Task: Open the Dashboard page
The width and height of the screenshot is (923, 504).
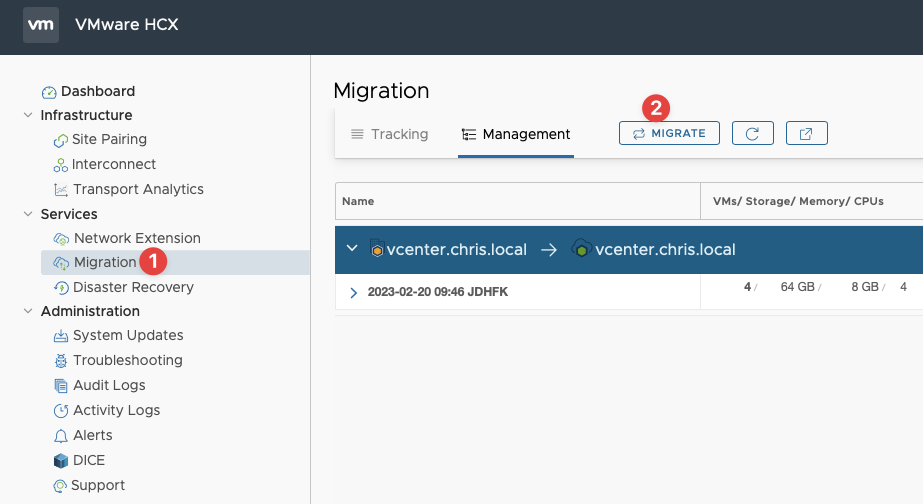Action: [98, 91]
